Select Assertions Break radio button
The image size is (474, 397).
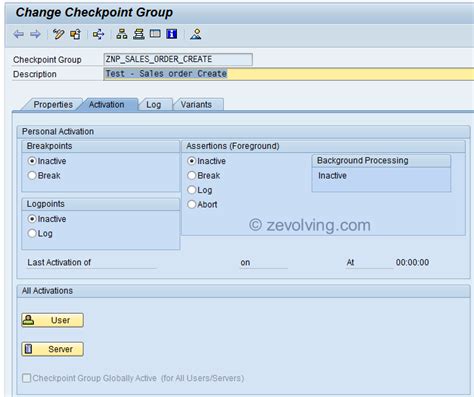pos(191,175)
